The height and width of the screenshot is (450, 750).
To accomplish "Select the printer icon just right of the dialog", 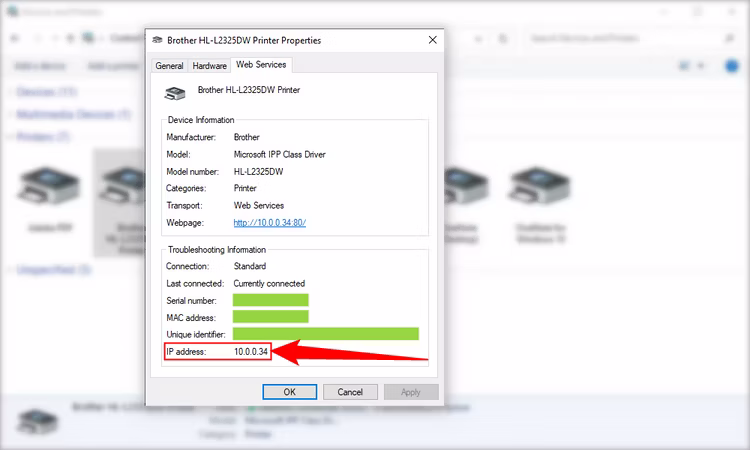I will (466, 186).
